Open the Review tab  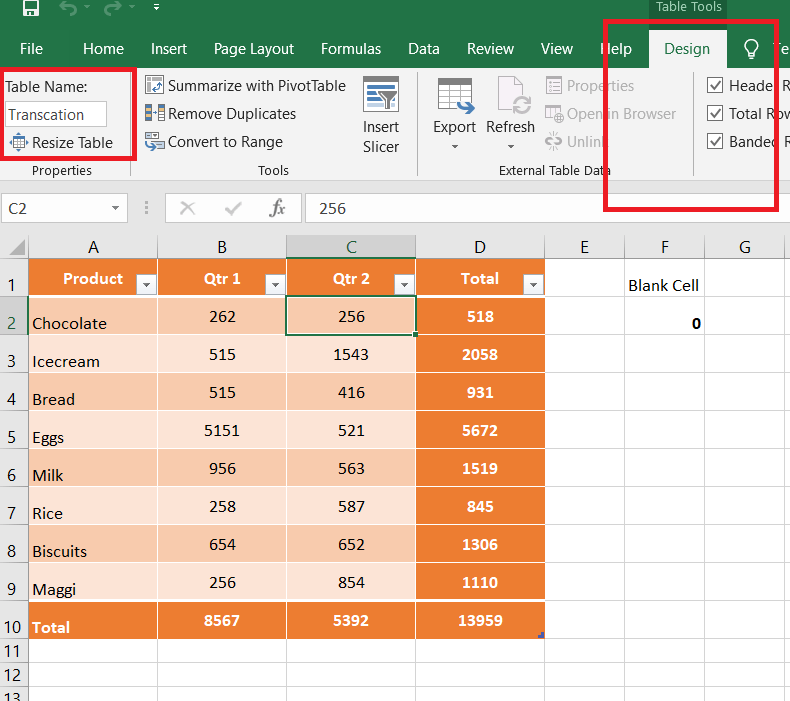(x=490, y=49)
